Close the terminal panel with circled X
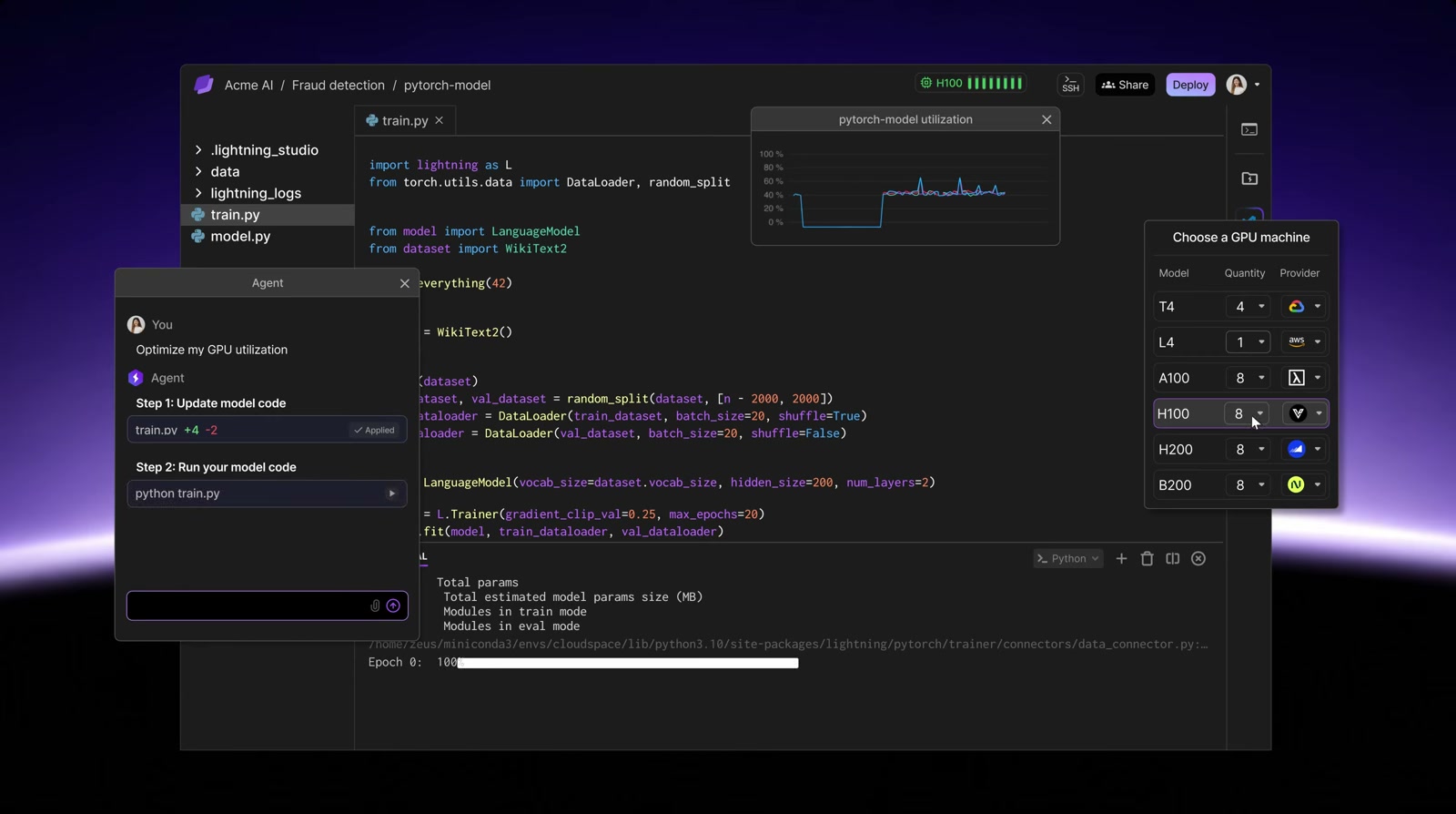The height and width of the screenshot is (814, 1456). pos(1198,558)
